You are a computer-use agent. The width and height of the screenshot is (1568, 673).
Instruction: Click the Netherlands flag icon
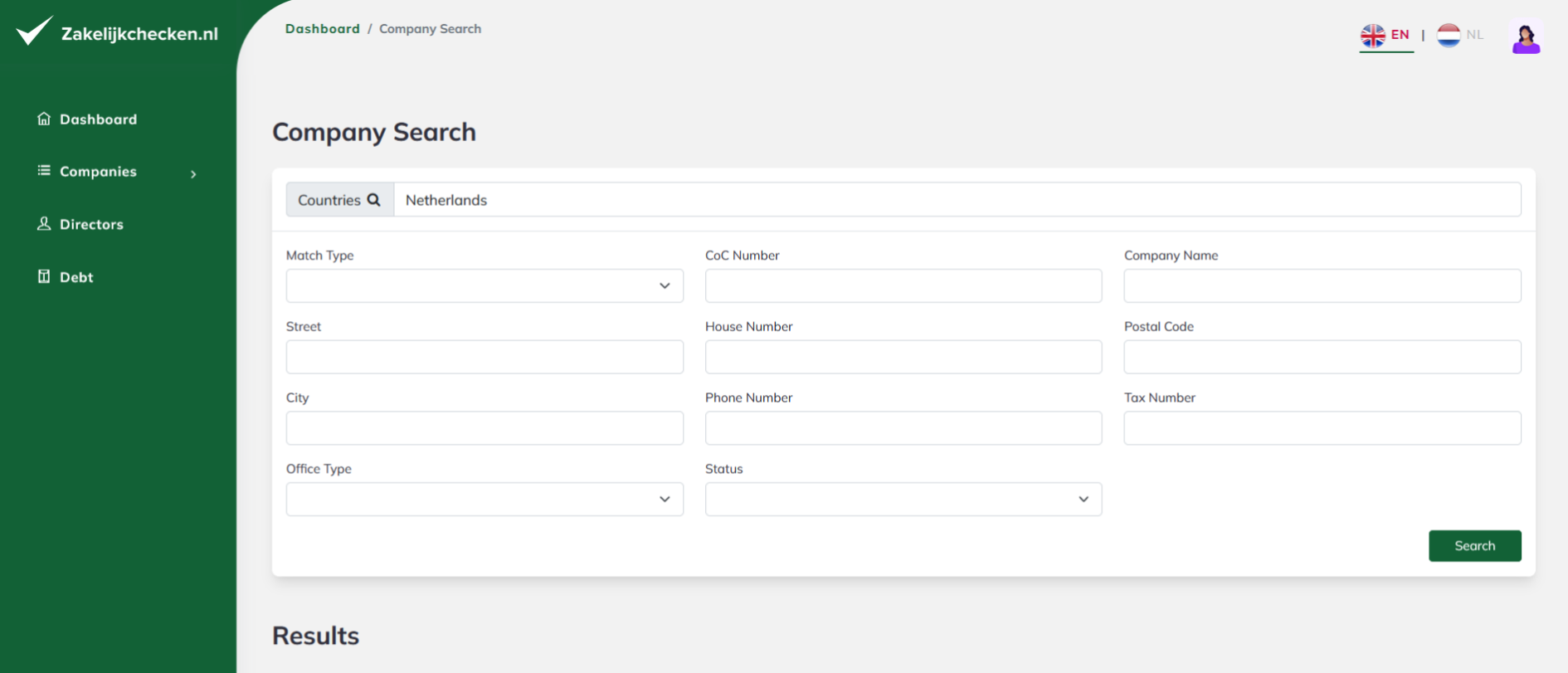[x=1449, y=36]
